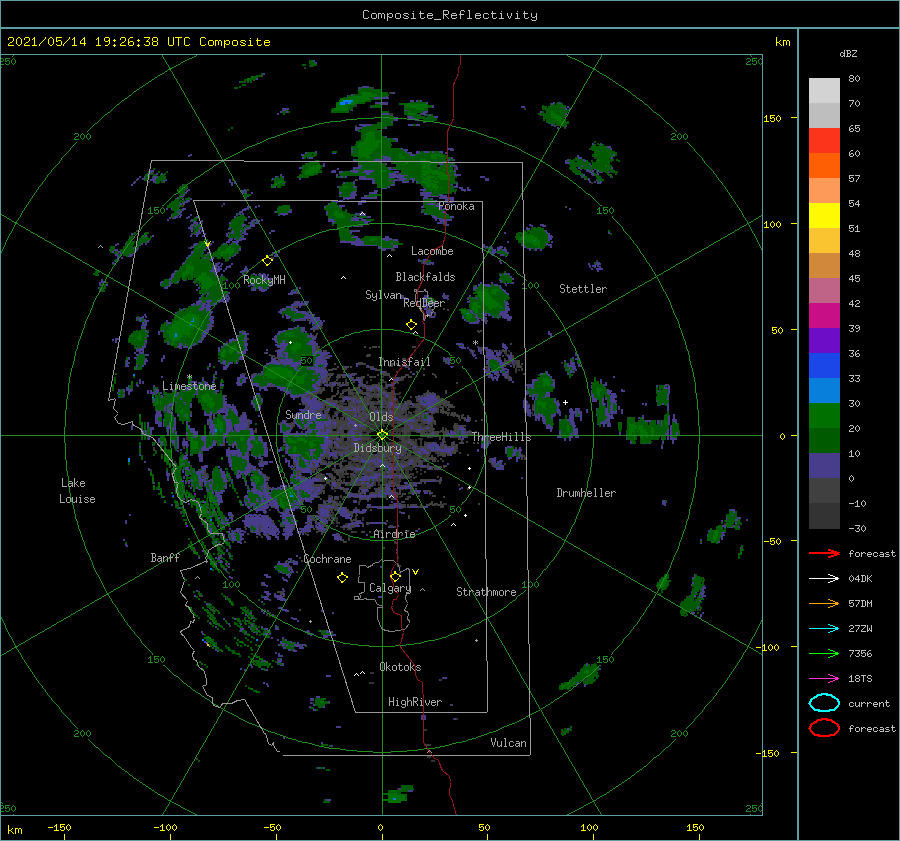Click the Innisfail city label
The height and width of the screenshot is (841, 900).
404,362
